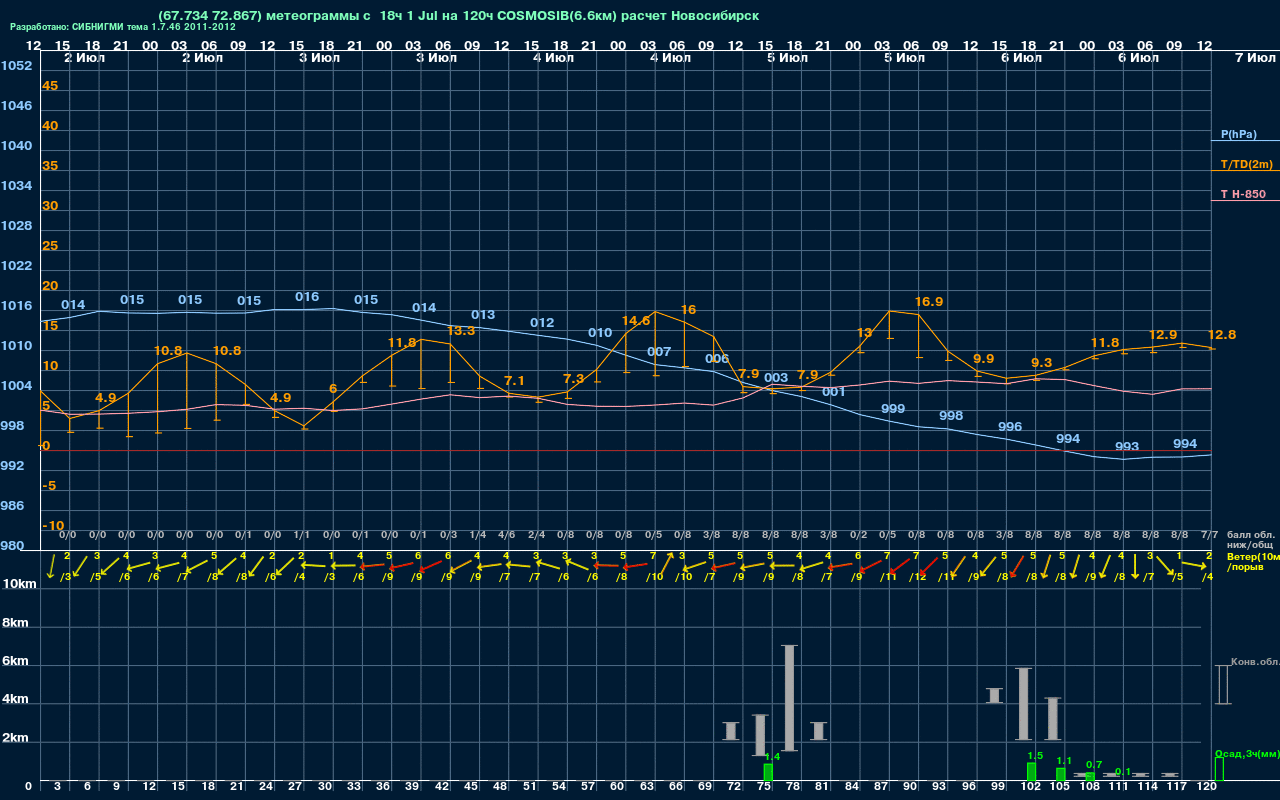Click hour 120 on the bottom axis

(x=1206, y=788)
